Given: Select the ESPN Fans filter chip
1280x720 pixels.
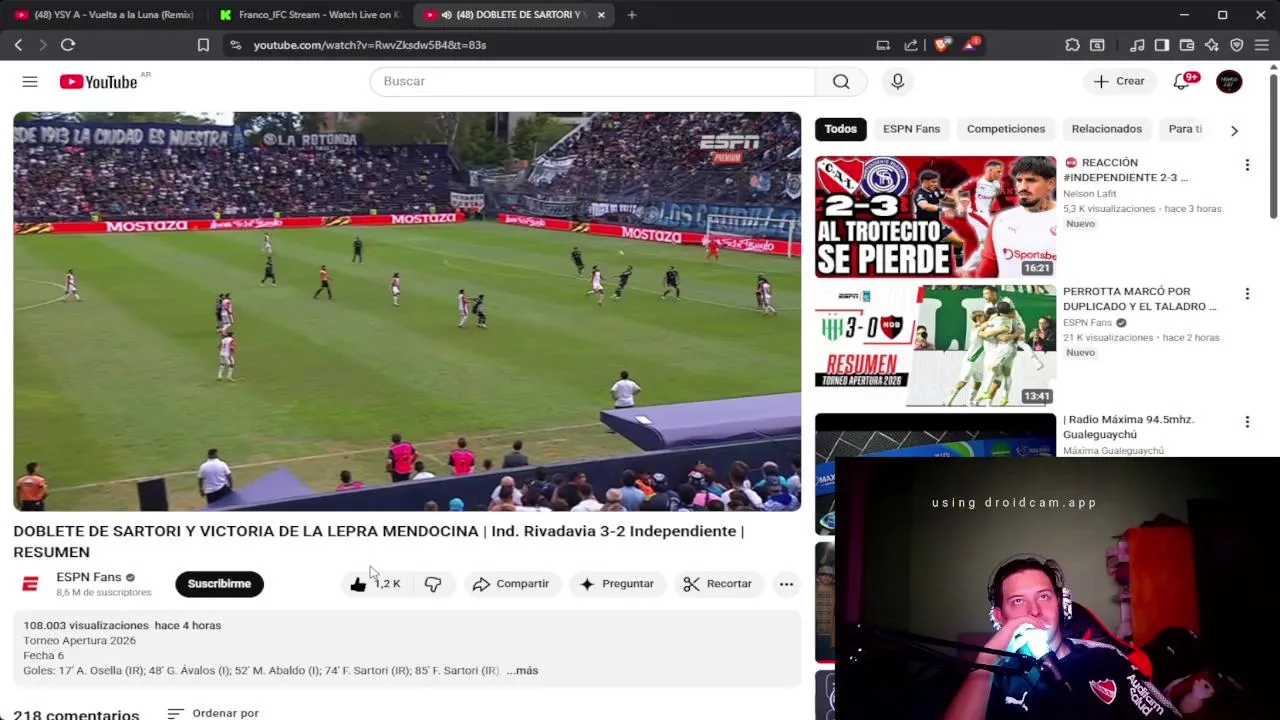Looking at the screenshot, I should (x=911, y=129).
